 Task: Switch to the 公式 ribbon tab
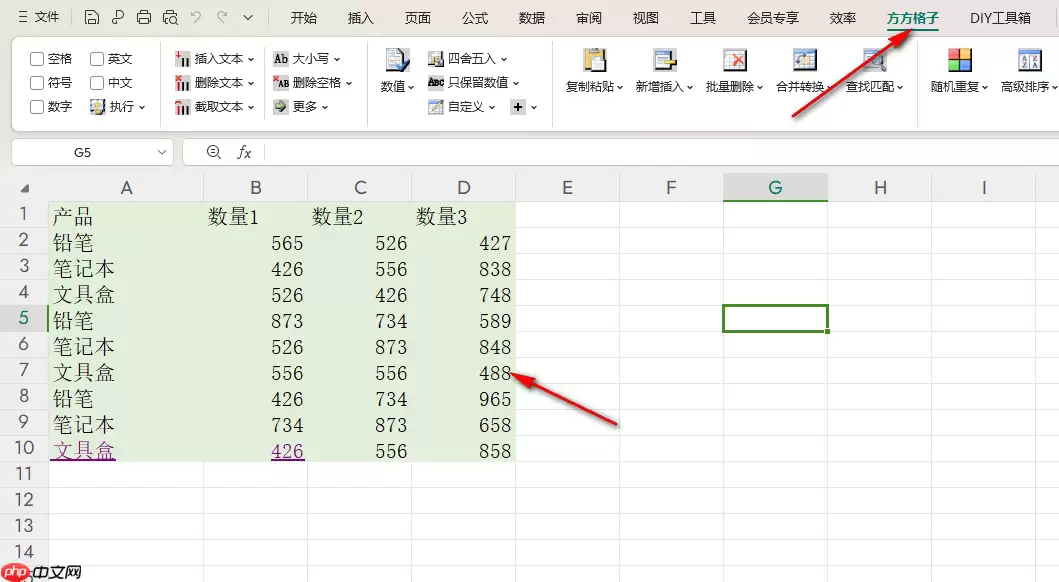[x=474, y=17]
